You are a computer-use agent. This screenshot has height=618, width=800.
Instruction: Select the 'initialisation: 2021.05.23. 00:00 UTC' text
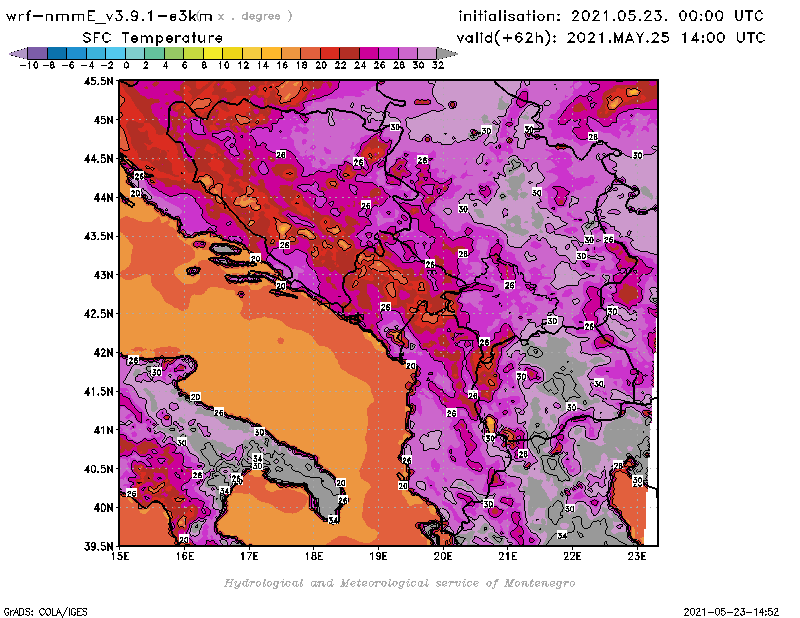click(611, 16)
